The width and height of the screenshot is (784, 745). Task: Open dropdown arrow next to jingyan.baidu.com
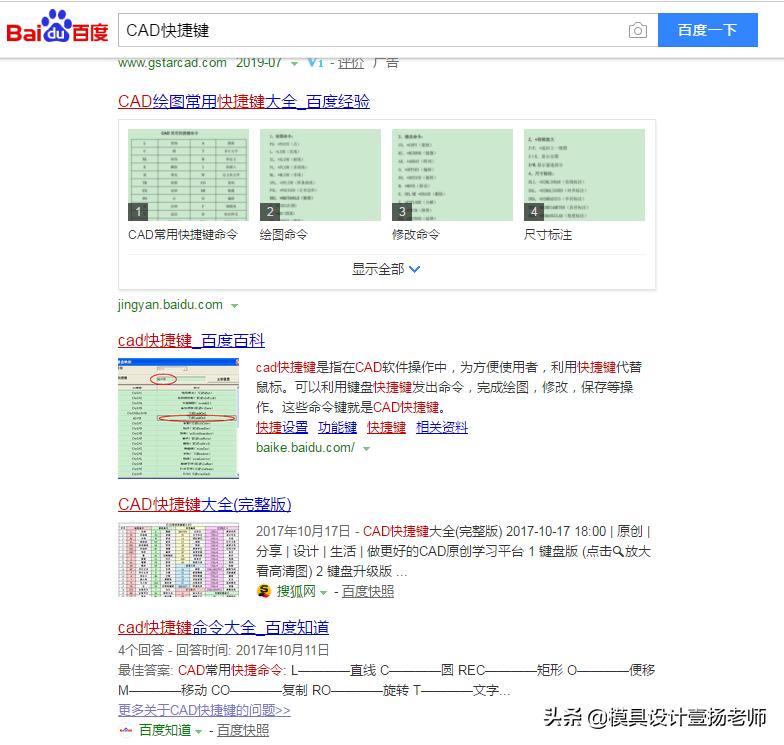click(x=234, y=306)
